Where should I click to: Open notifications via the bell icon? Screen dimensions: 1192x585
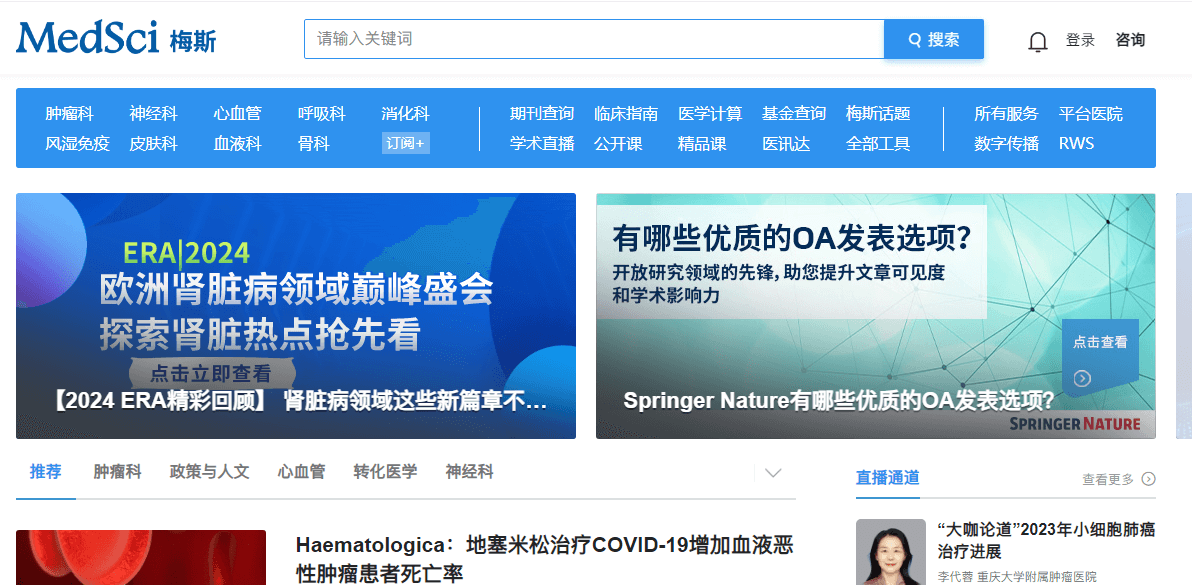click(1037, 41)
